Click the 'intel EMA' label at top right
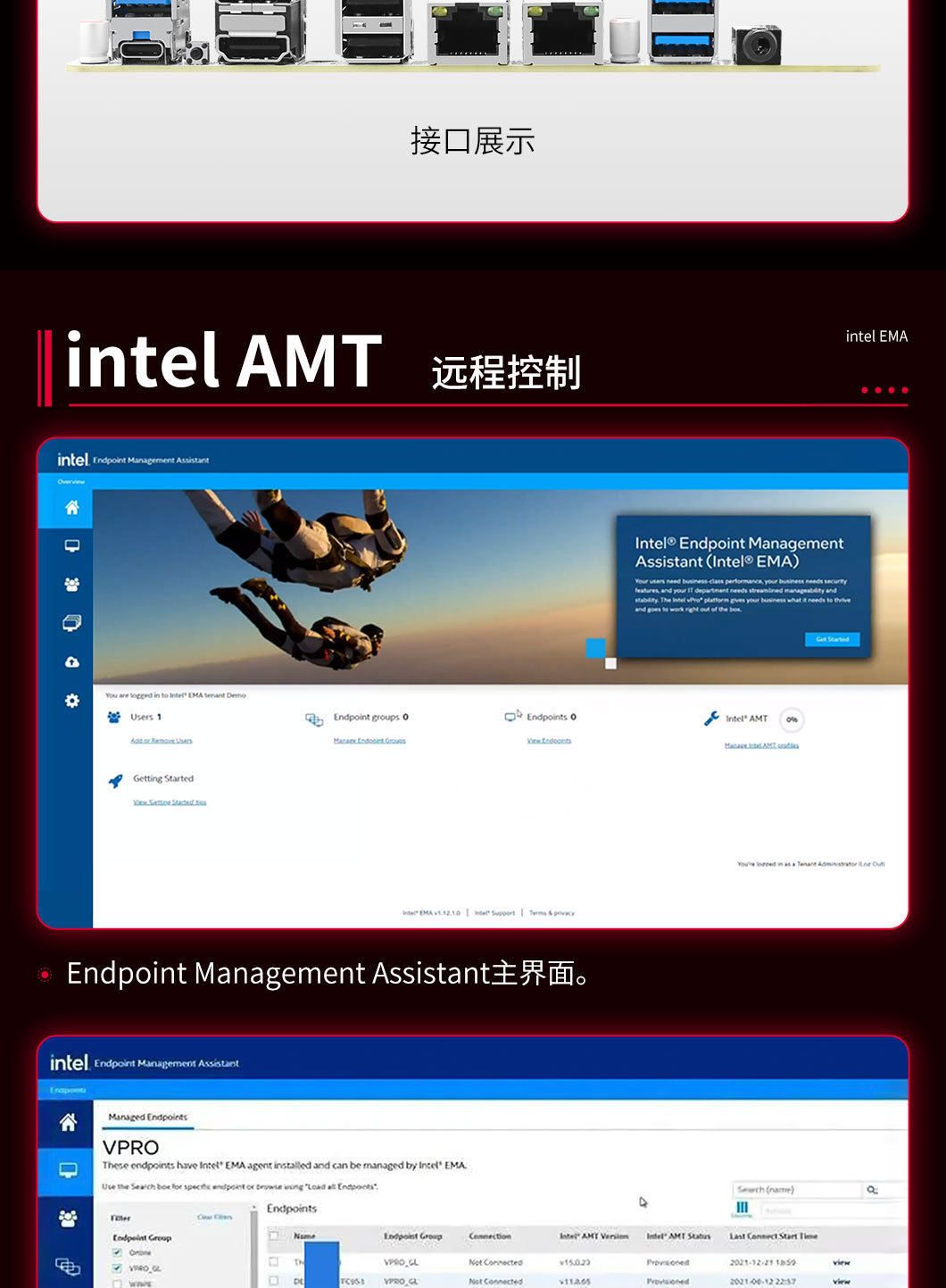Image resolution: width=946 pixels, height=1288 pixels. tap(876, 337)
